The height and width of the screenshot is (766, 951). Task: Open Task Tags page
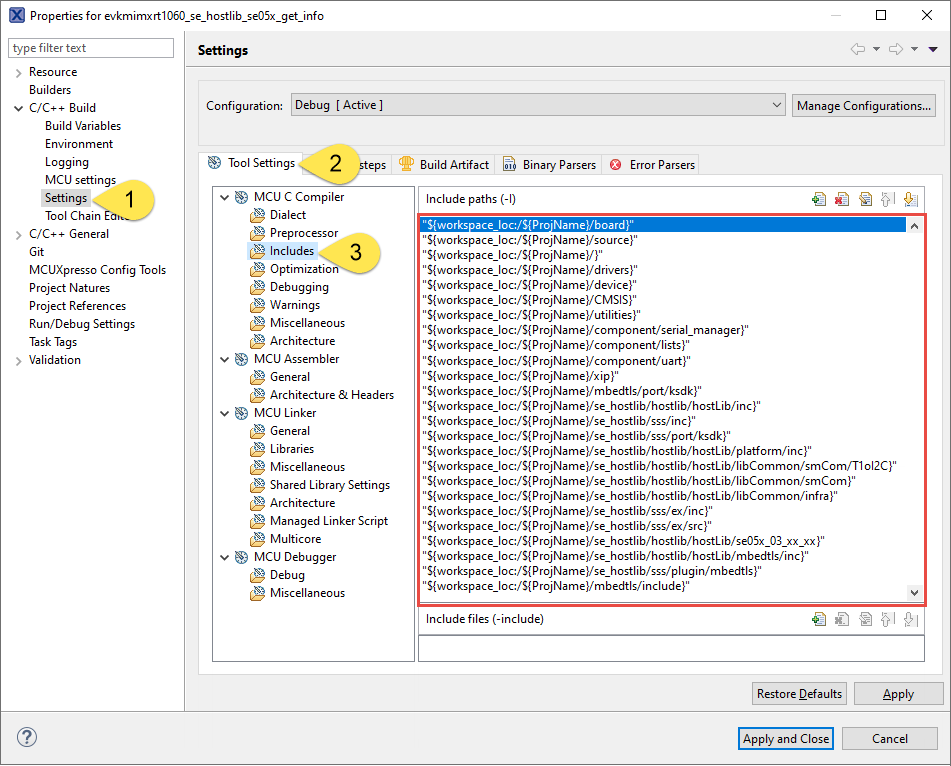(53, 342)
